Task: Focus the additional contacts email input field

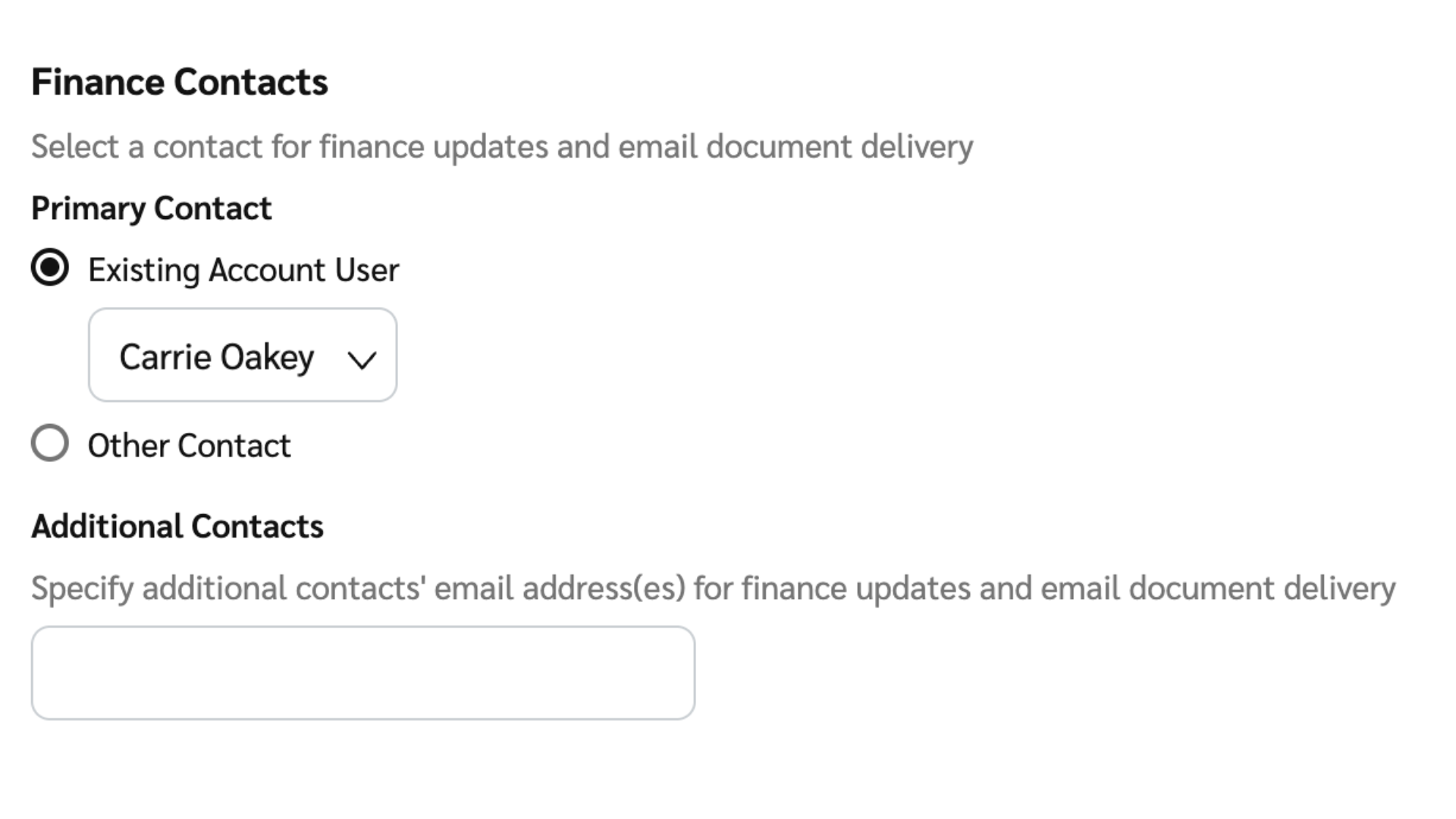Action: point(362,673)
